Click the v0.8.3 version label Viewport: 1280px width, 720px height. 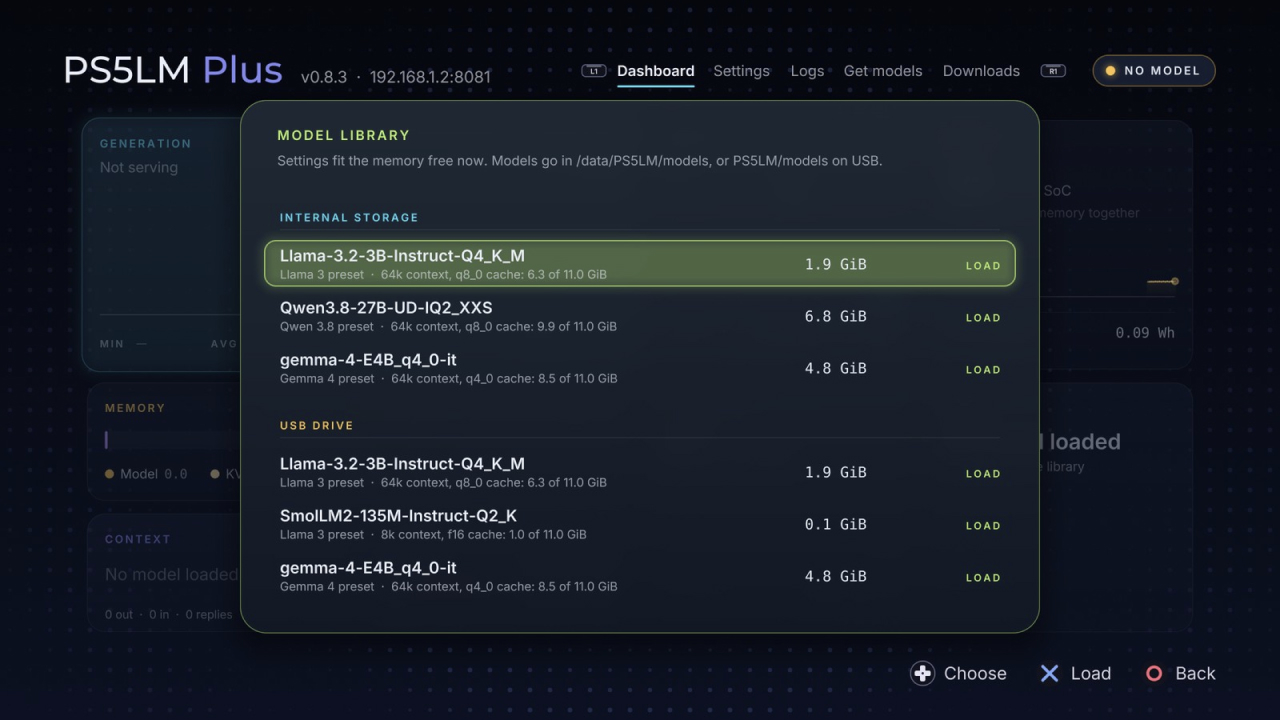(x=324, y=77)
